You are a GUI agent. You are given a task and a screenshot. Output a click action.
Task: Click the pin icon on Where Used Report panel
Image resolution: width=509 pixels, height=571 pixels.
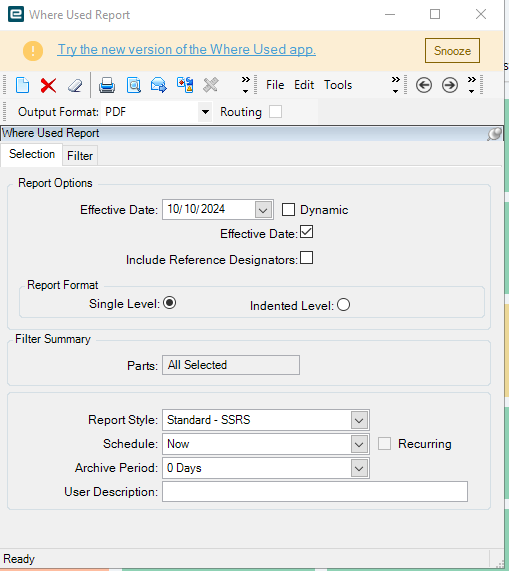point(494,134)
